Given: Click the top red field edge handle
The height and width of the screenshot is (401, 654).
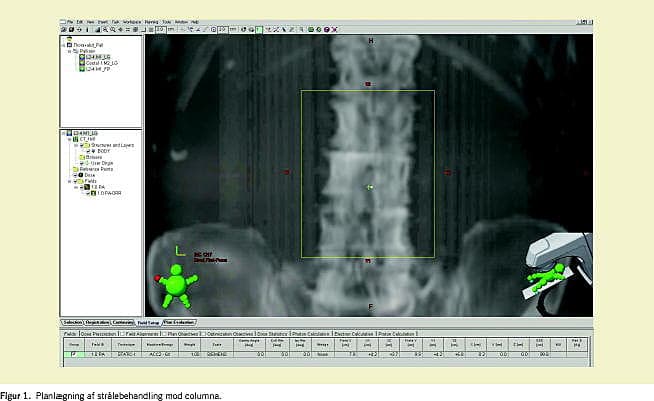Looking at the screenshot, I should click(x=368, y=85).
